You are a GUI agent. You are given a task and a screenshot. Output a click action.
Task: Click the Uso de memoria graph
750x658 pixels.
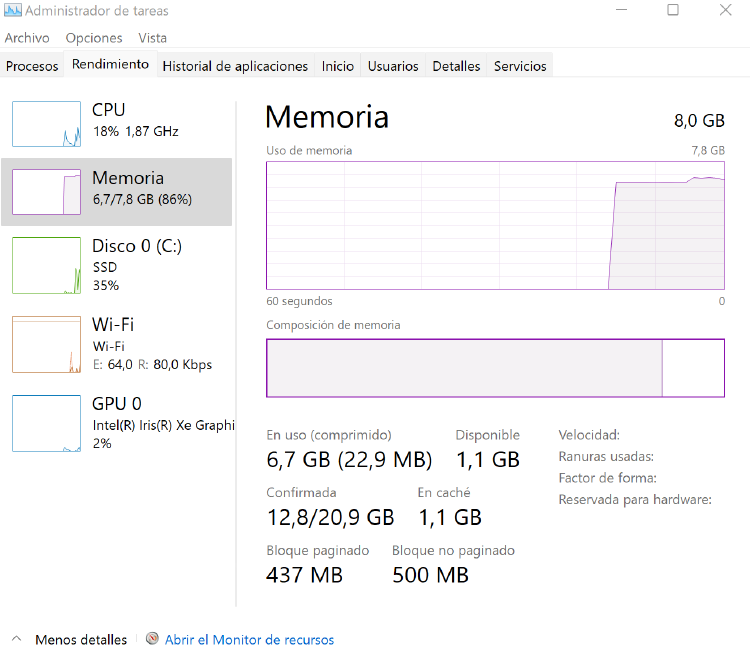coord(495,226)
